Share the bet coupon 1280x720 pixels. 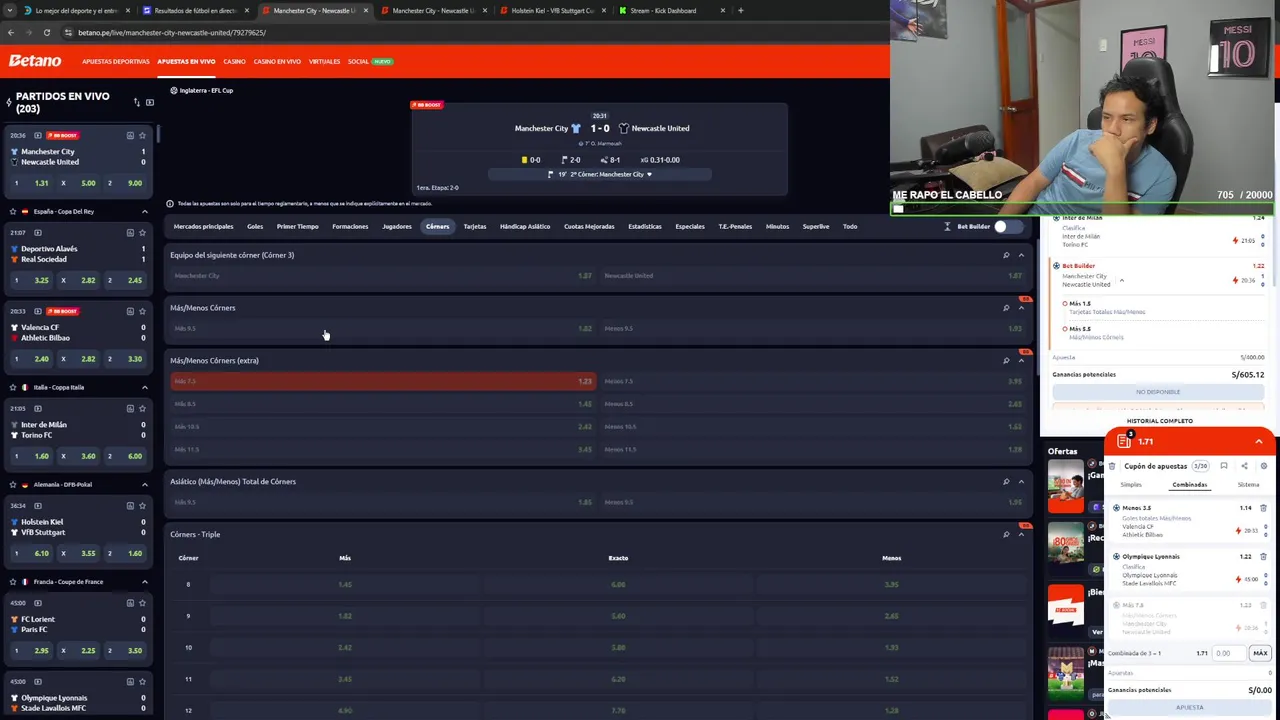[1244, 466]
